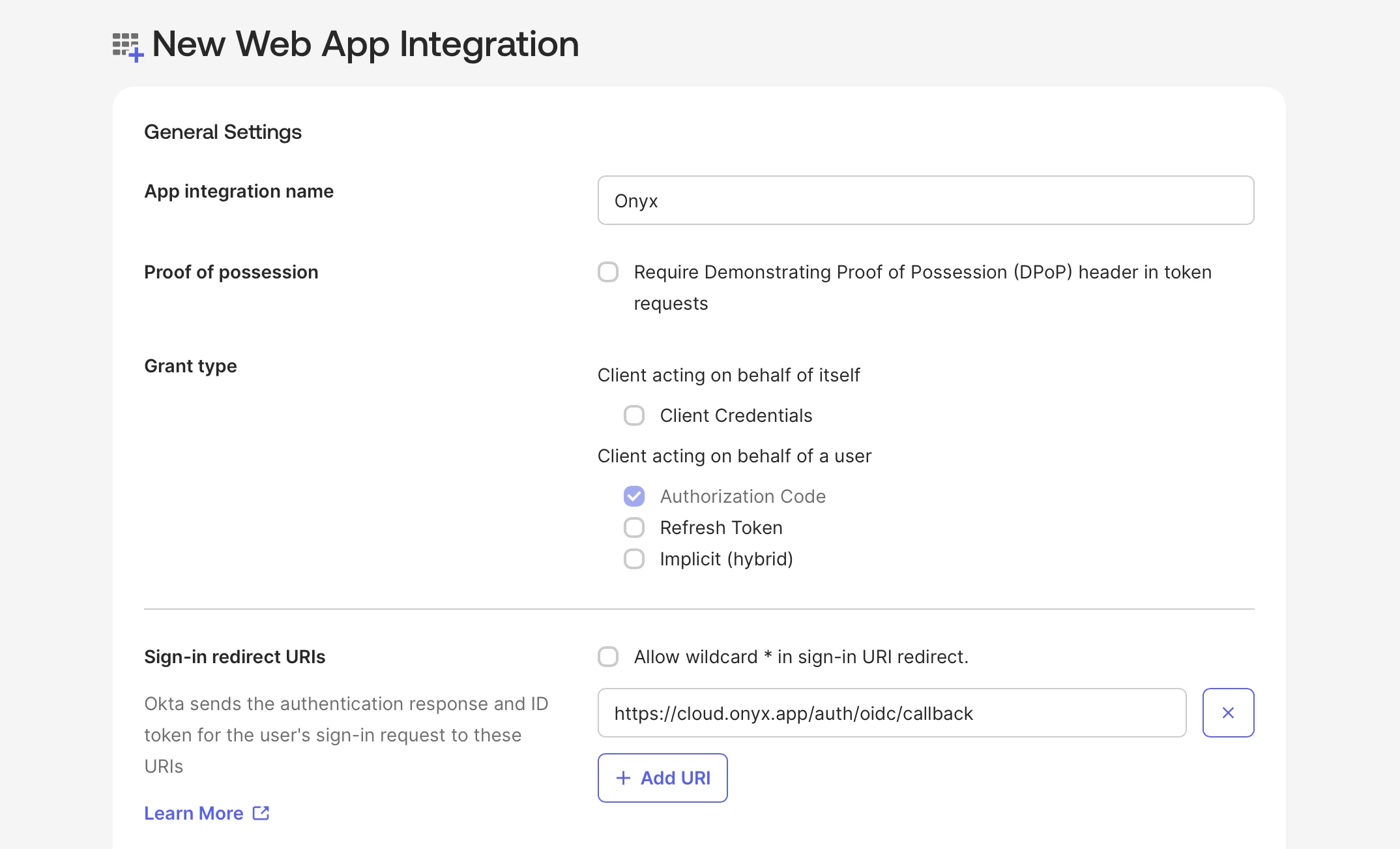Click the New Web App Integration header icon
The image size is (1400, 849).
[x=126, y=44]
